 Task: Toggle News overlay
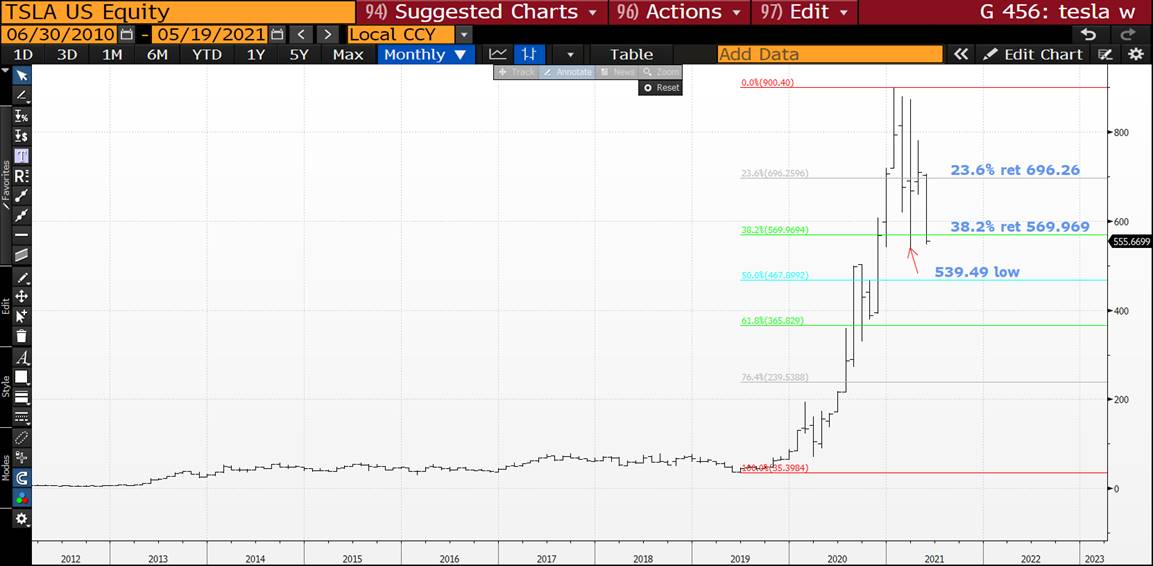coord(616,72)
